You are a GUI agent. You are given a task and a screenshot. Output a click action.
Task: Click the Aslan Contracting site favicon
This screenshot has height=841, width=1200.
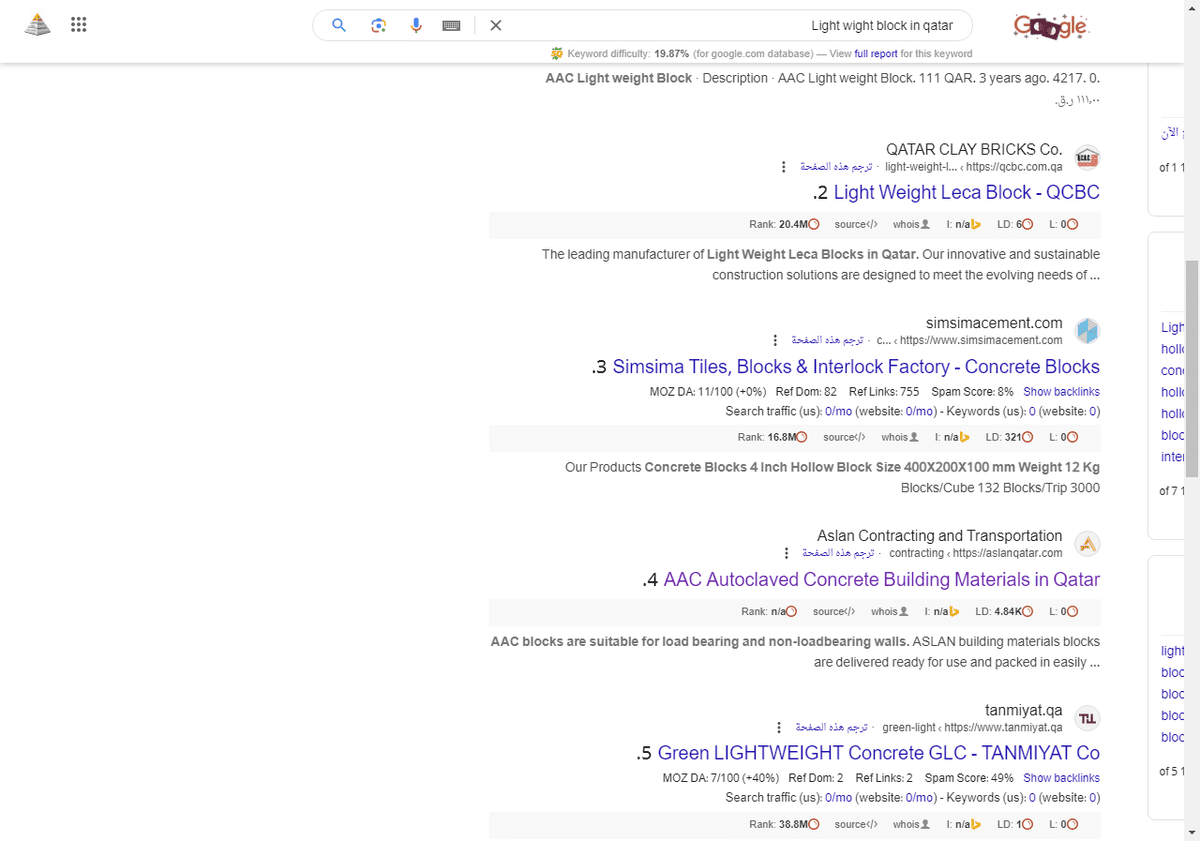[x=1087, y=543]
